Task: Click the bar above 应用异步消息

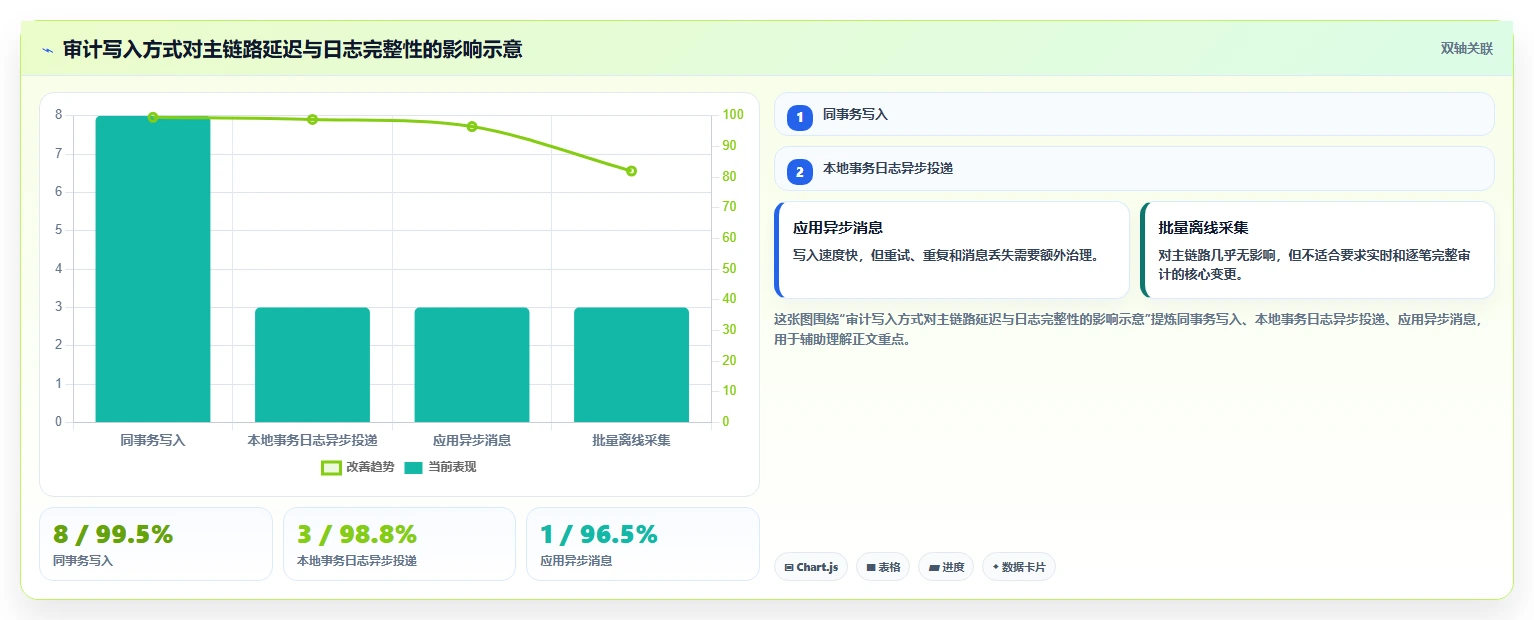Action: 472,365
